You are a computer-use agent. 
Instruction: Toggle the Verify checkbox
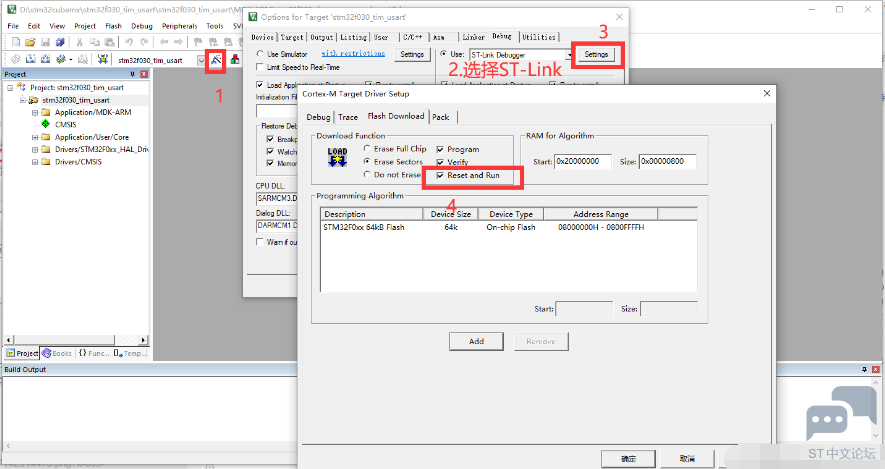pyautogui.click(x=440, y=163)
